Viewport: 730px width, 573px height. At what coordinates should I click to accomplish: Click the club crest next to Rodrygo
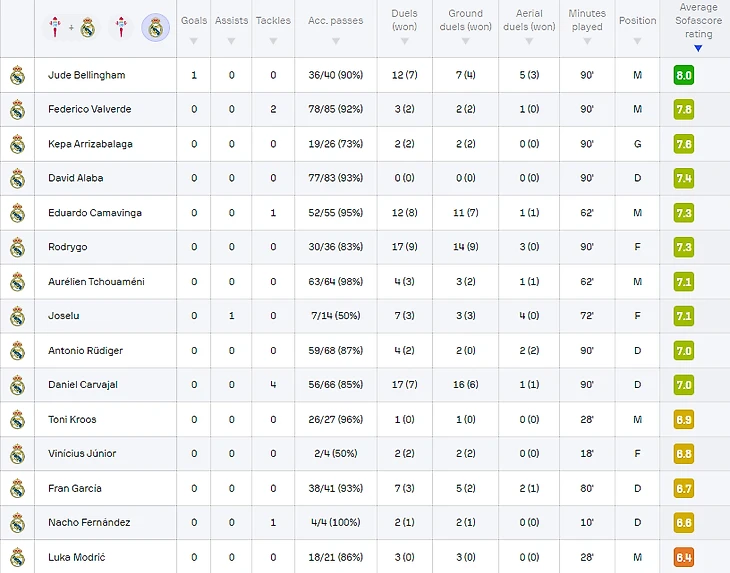pyautogui.click(x=17, y=247)
